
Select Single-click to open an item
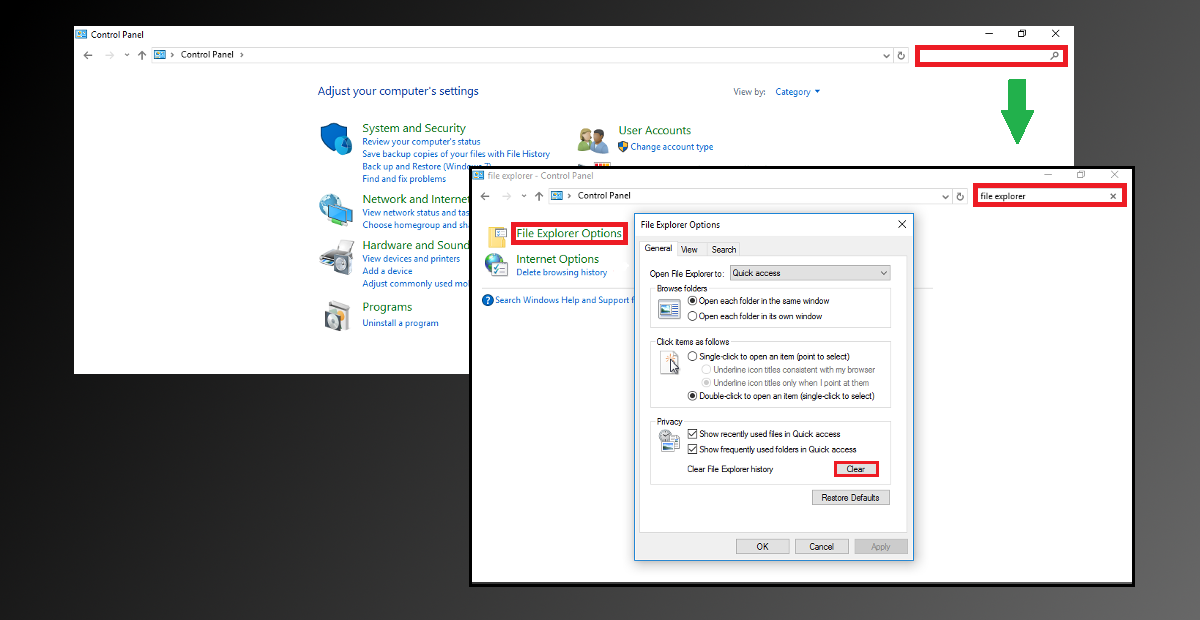pyautogui.click(x=692, y=357)
